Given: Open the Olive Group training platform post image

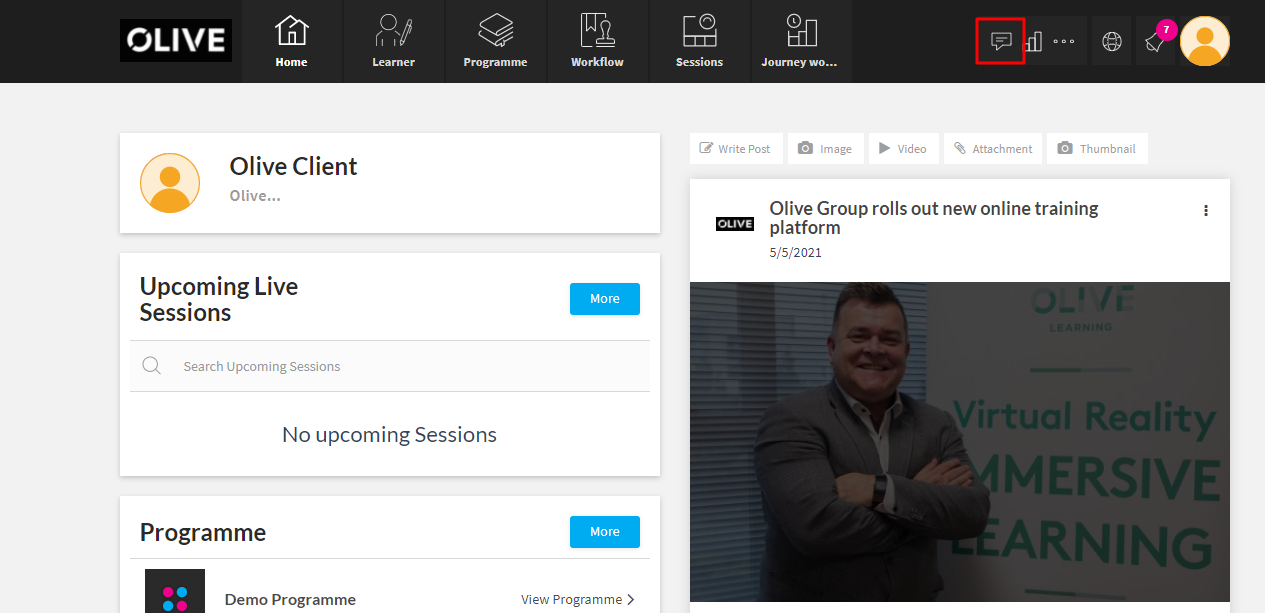Looking at the screenshot, I should pos(959,440).
